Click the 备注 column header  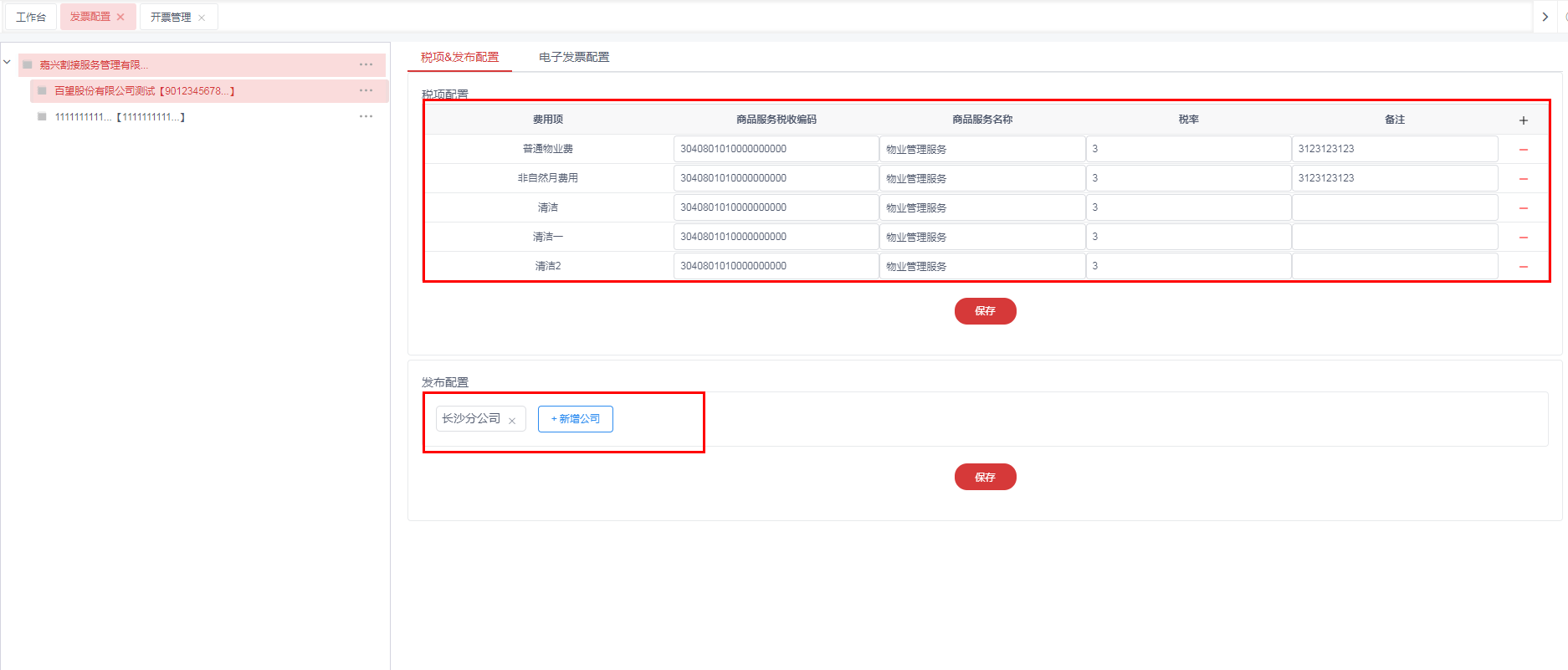pos(1395,120)
